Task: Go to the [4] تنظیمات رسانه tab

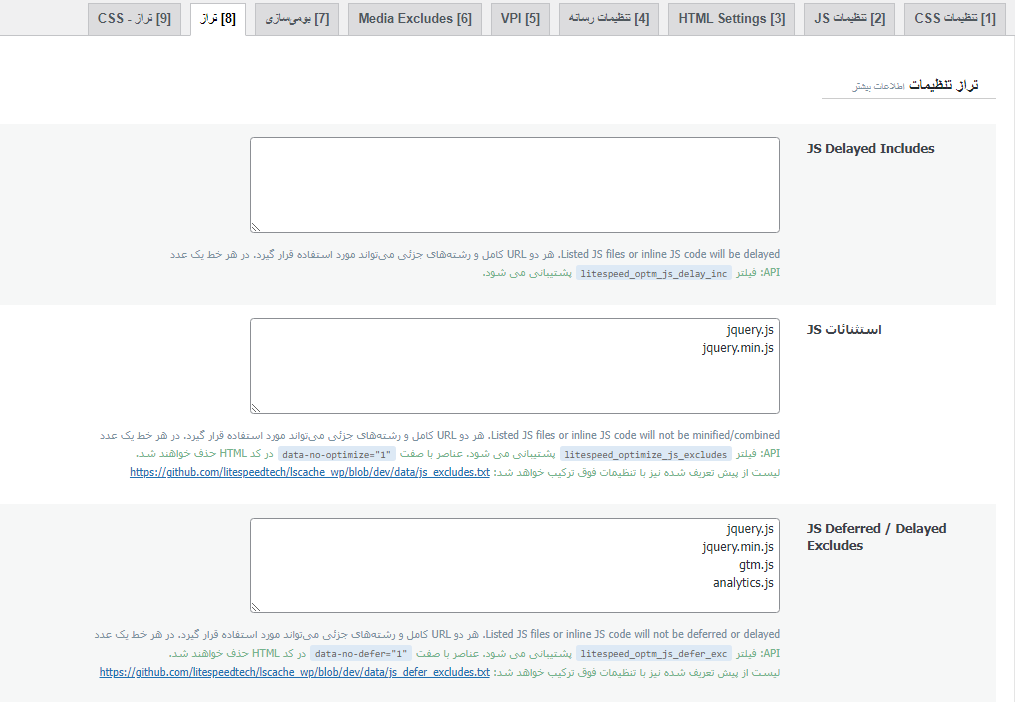Action: [608, 19]
